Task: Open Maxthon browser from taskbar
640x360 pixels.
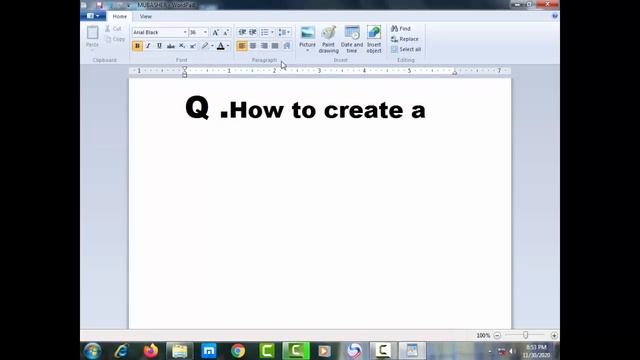Action: [209, 351]
